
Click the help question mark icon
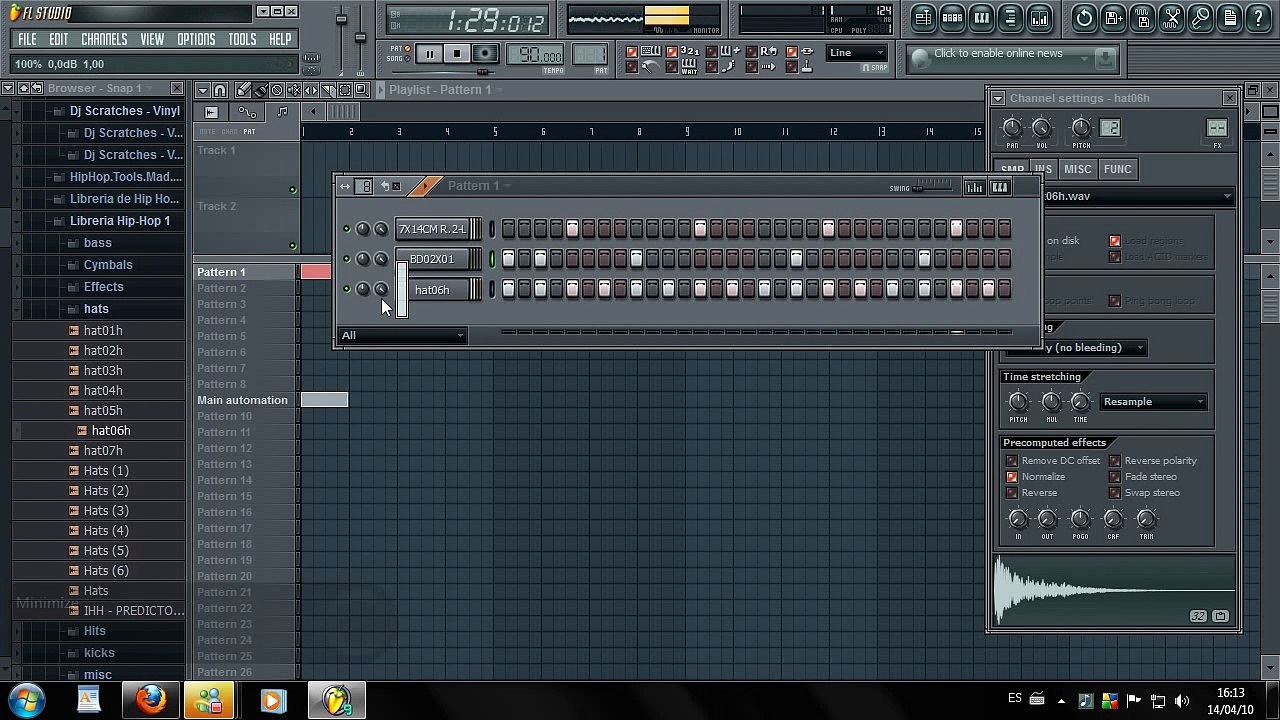coord(1258,17)
